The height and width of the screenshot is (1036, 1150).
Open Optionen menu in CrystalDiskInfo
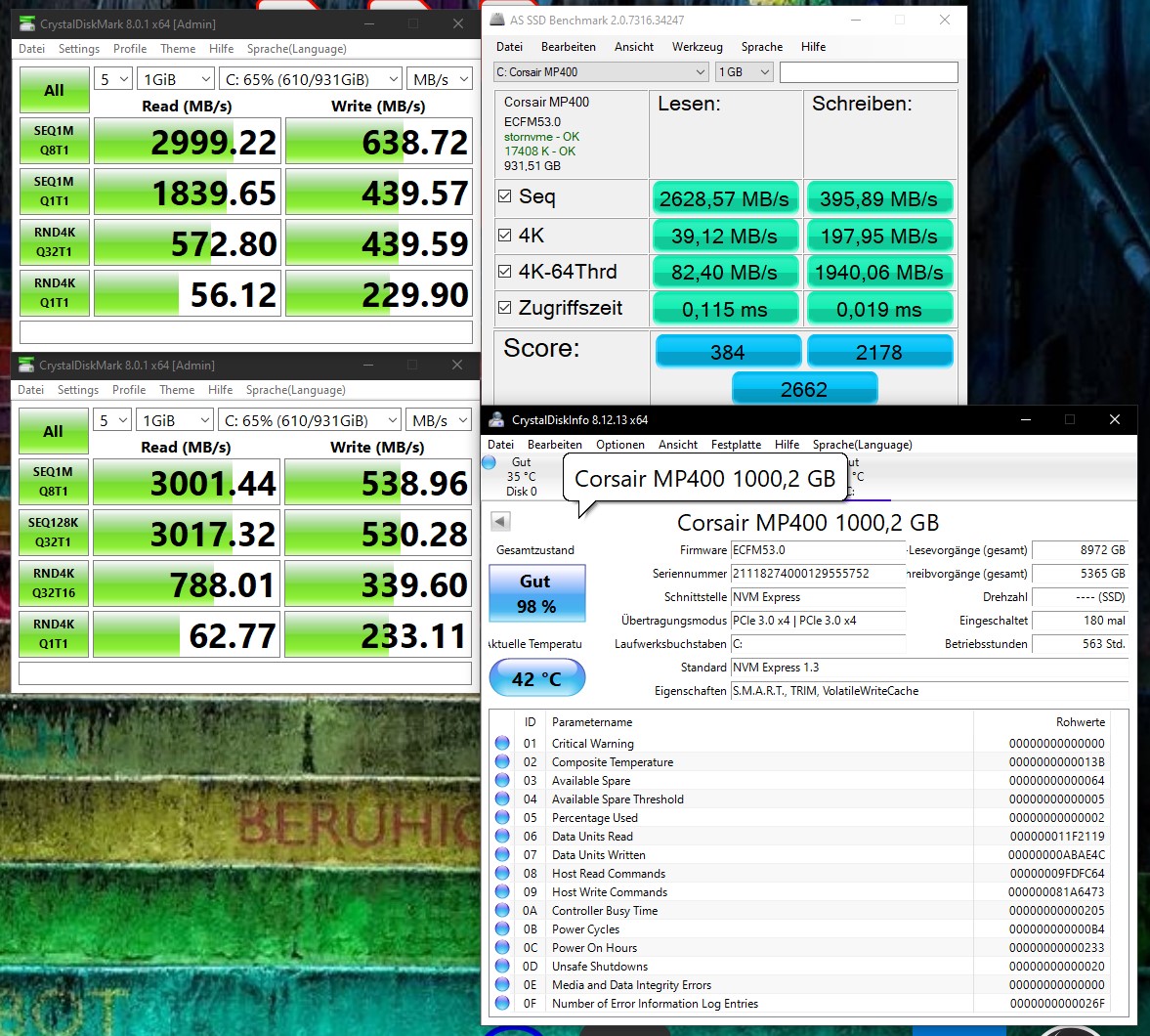(620, 444)
